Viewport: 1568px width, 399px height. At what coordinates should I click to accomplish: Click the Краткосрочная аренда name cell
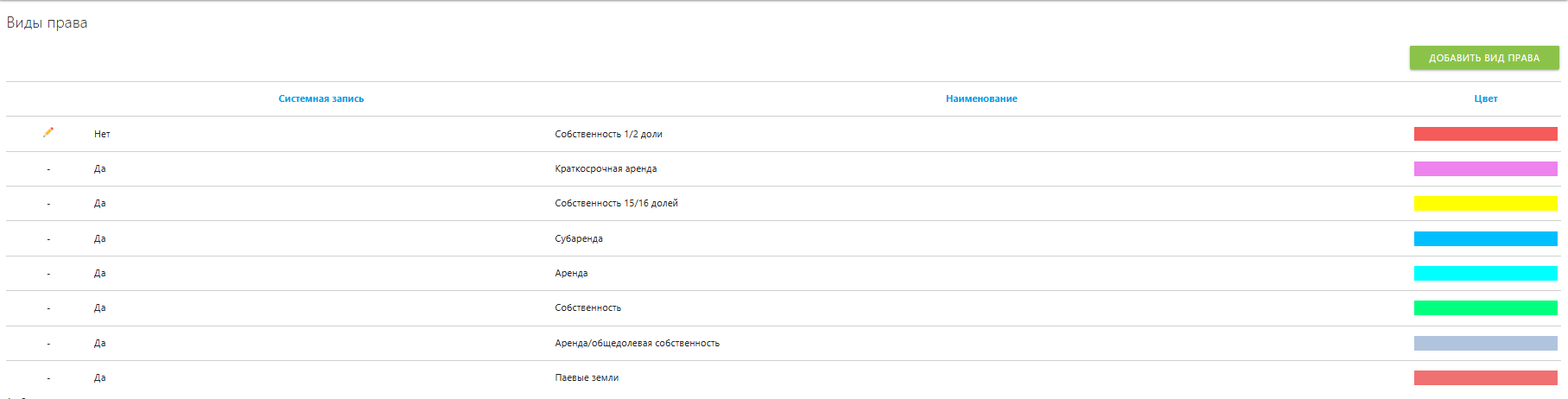pos(606,168)
